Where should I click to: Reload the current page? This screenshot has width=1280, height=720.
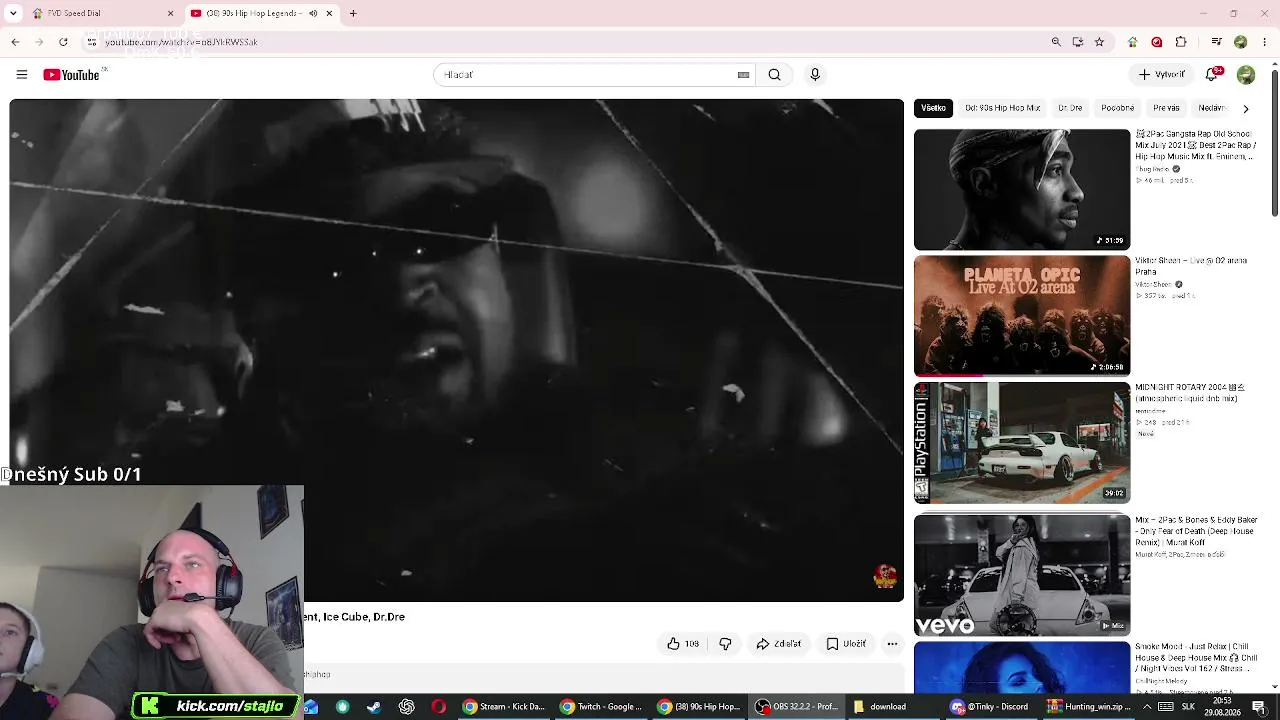pos(63,42)
